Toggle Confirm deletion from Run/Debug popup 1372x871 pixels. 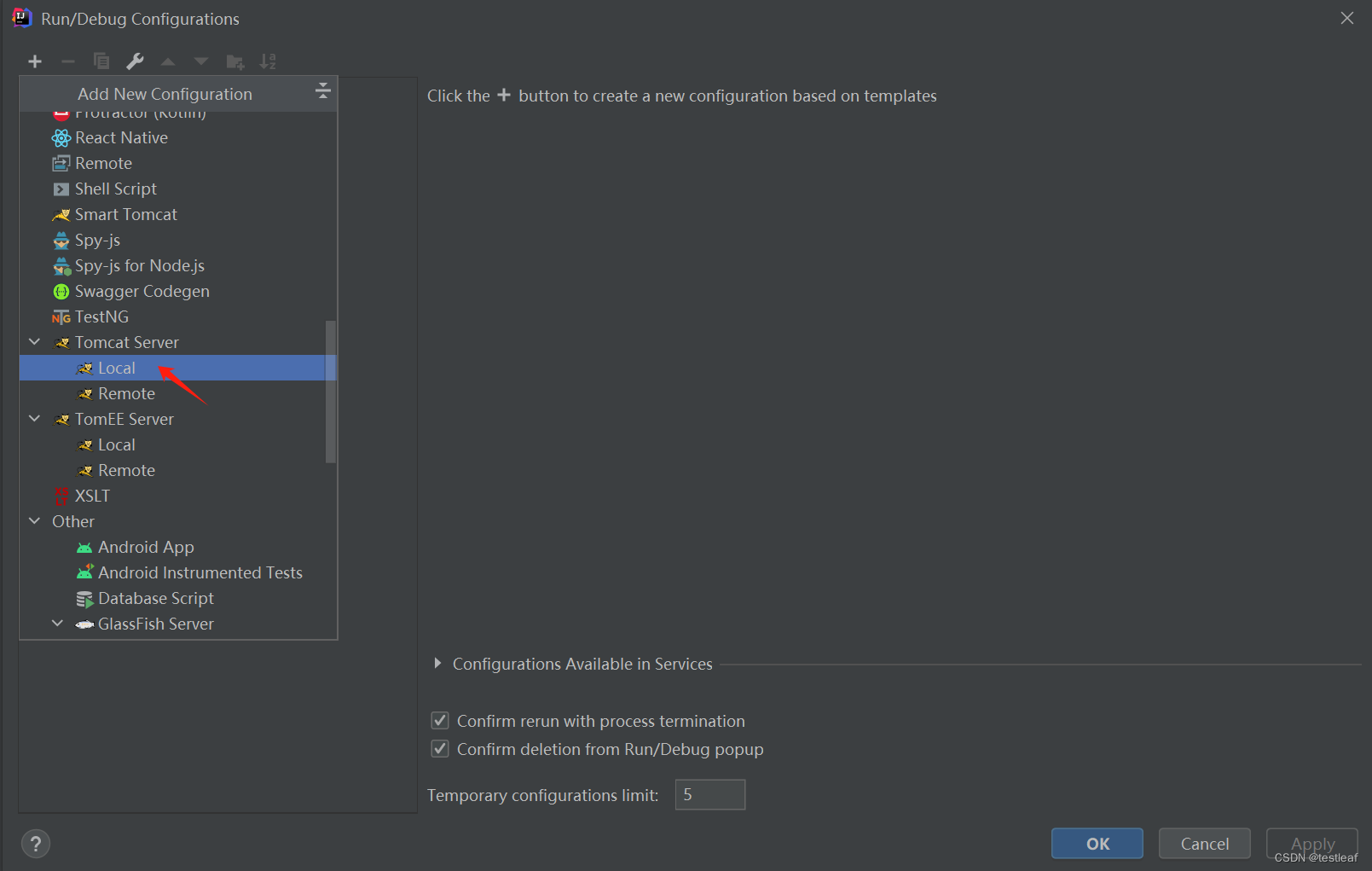(440, 749)
